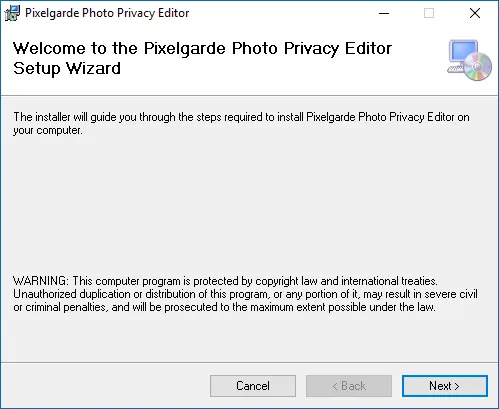
Task: Click the CD disc in the banner graphic
Action: click(x=477, y=67)
